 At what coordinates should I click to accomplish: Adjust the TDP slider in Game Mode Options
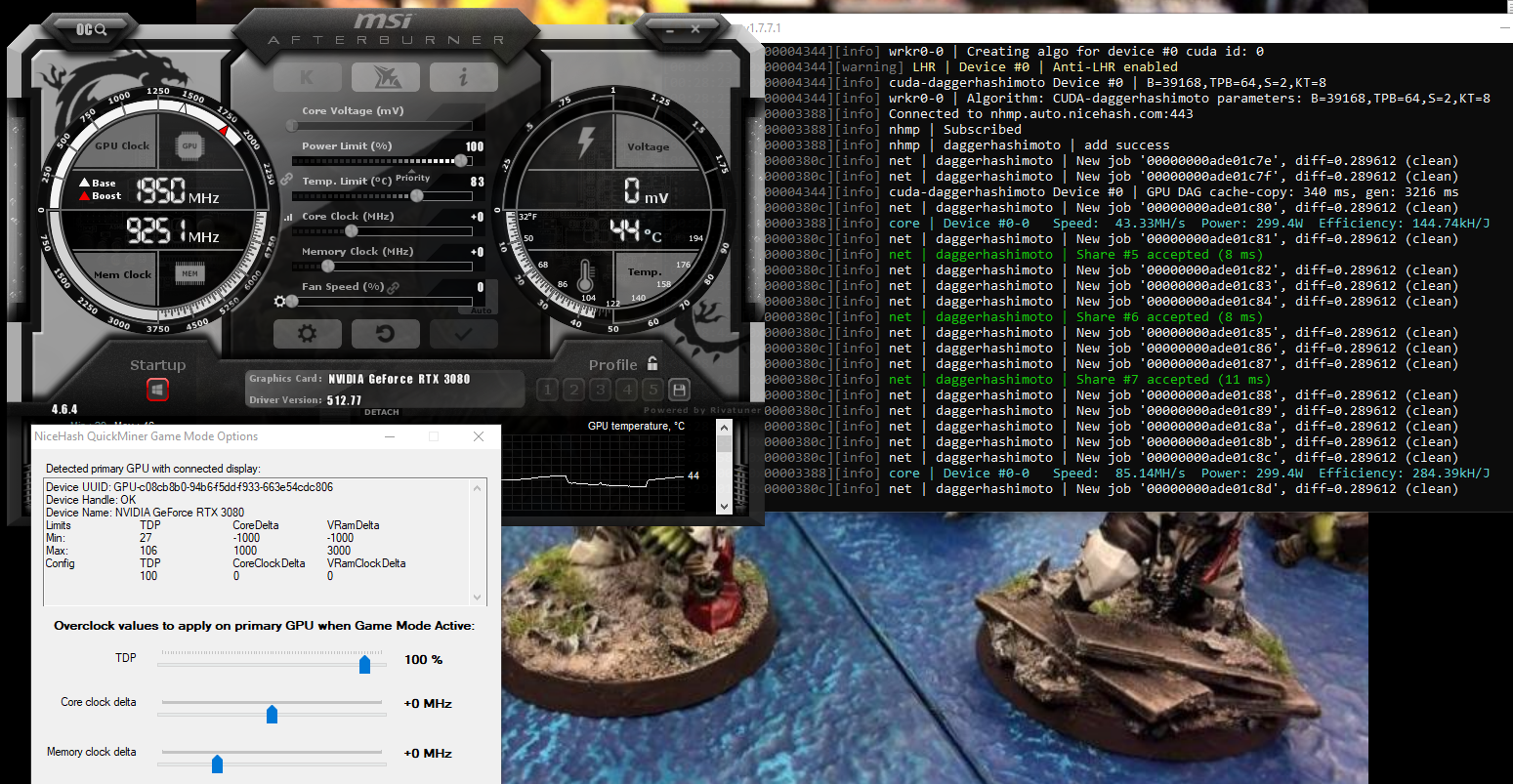364,665
